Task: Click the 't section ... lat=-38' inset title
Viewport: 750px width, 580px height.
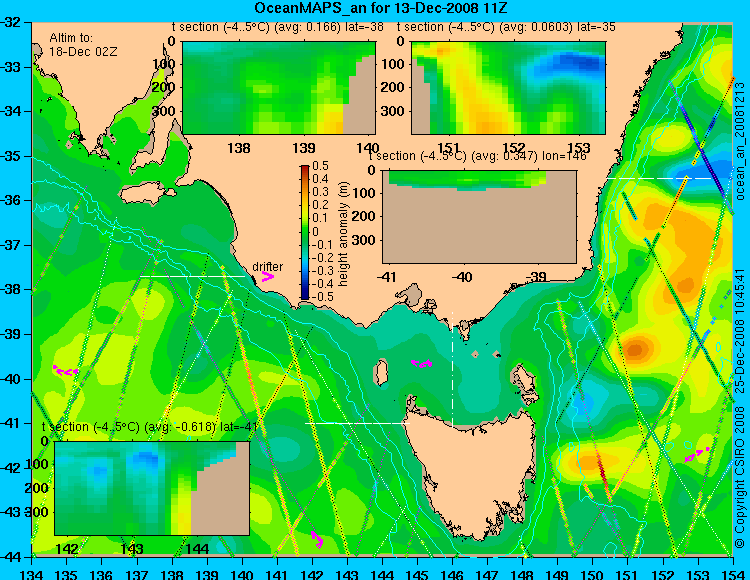Action: 278,27
